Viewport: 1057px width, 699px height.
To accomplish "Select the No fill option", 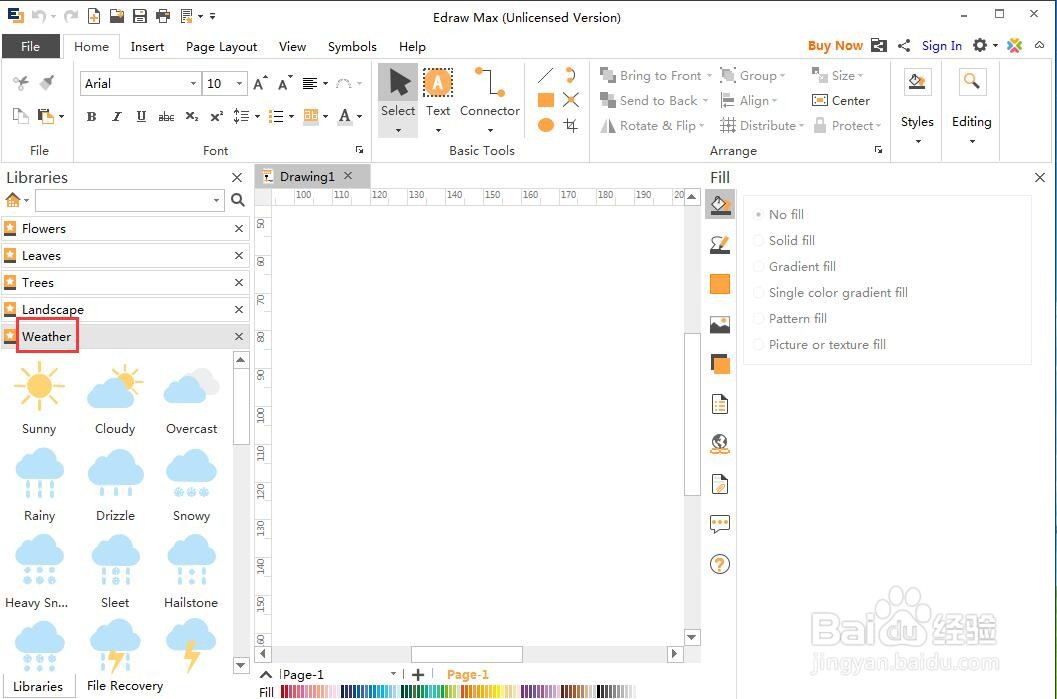I will point(779,214).
